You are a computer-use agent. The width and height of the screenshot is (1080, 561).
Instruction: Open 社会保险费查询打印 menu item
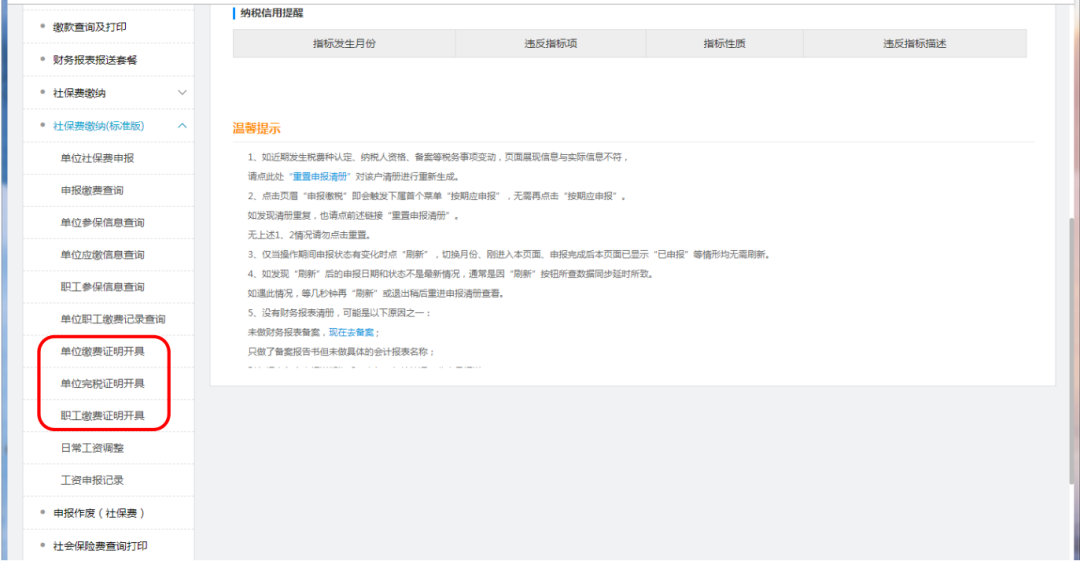click(x=101, y=546)
